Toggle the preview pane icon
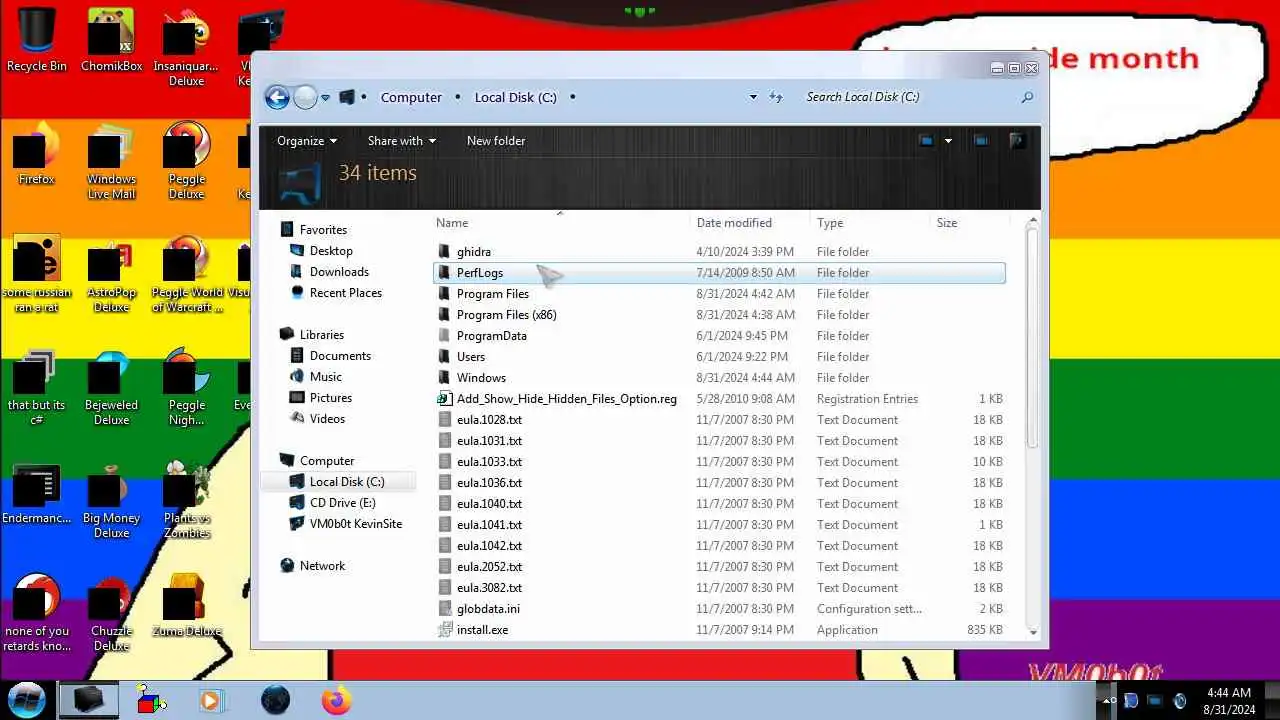Image resolution: width=1280 pixels, height=720 pixels. 981,141
